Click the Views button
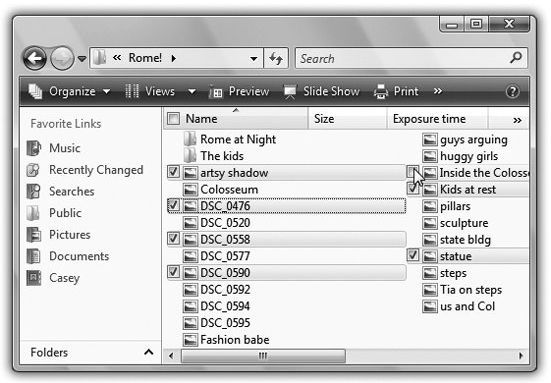The image size is (551, 383). click(150, 92)
